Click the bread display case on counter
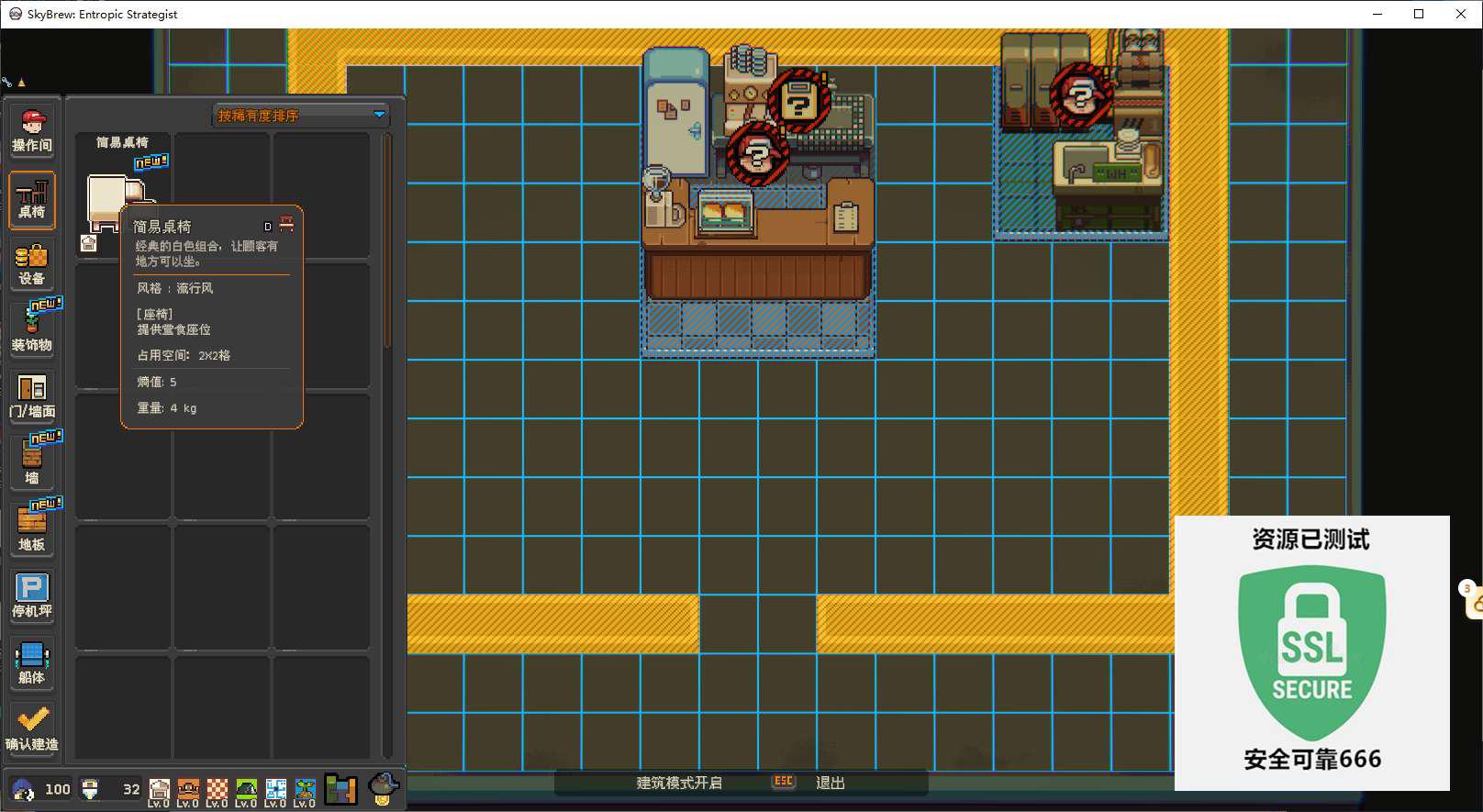 click(x=723, y=213)
